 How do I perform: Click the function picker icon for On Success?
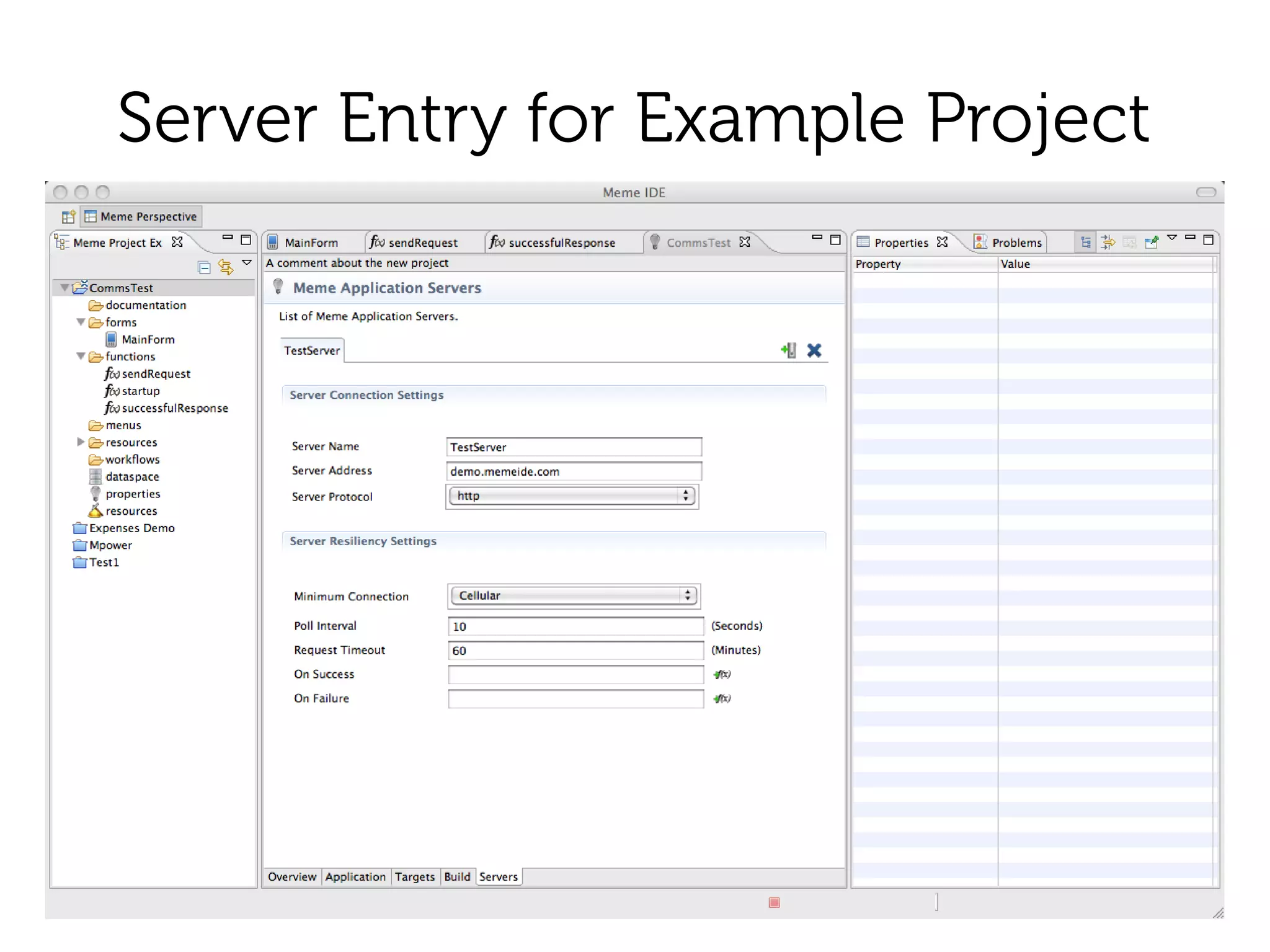click(x=722, y=674)
